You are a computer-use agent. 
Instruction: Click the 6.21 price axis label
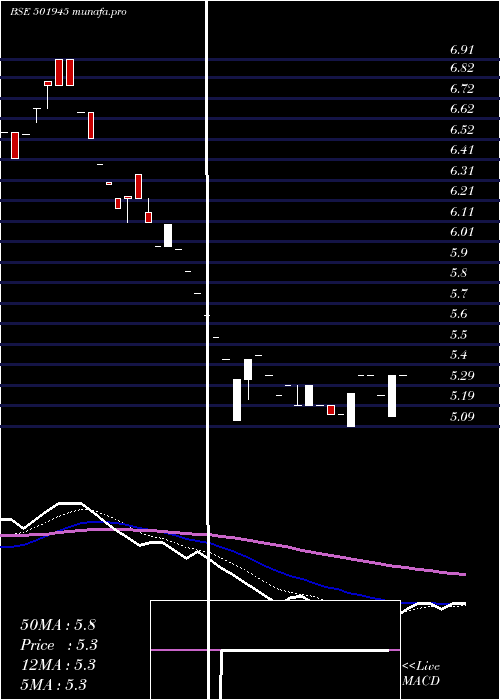click(x=462, y=191)
